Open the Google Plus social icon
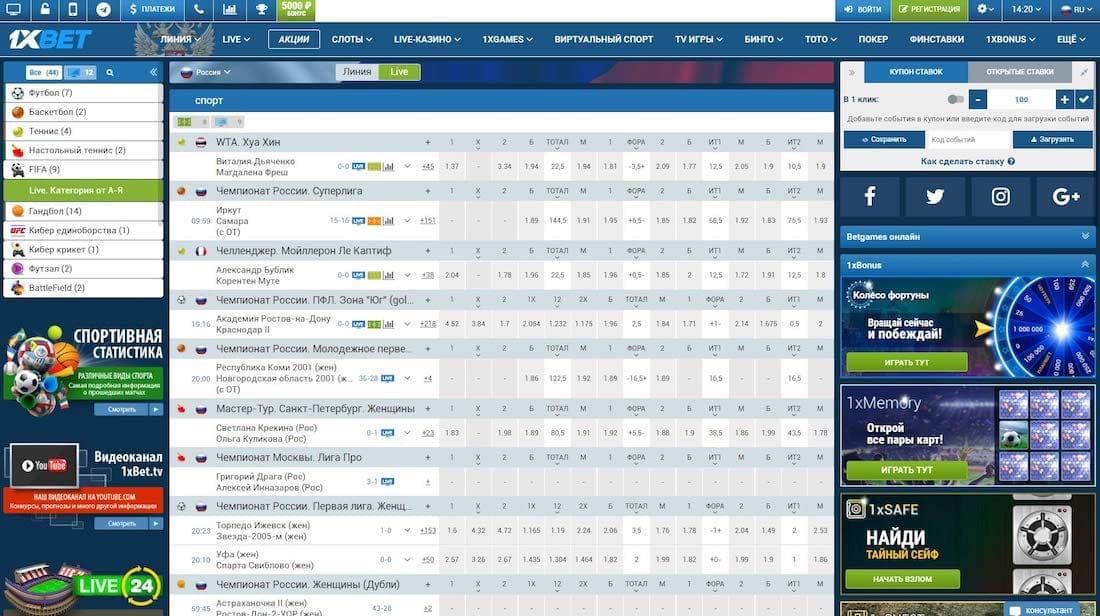This screenshot has width=1100, height=616. 1066,196
